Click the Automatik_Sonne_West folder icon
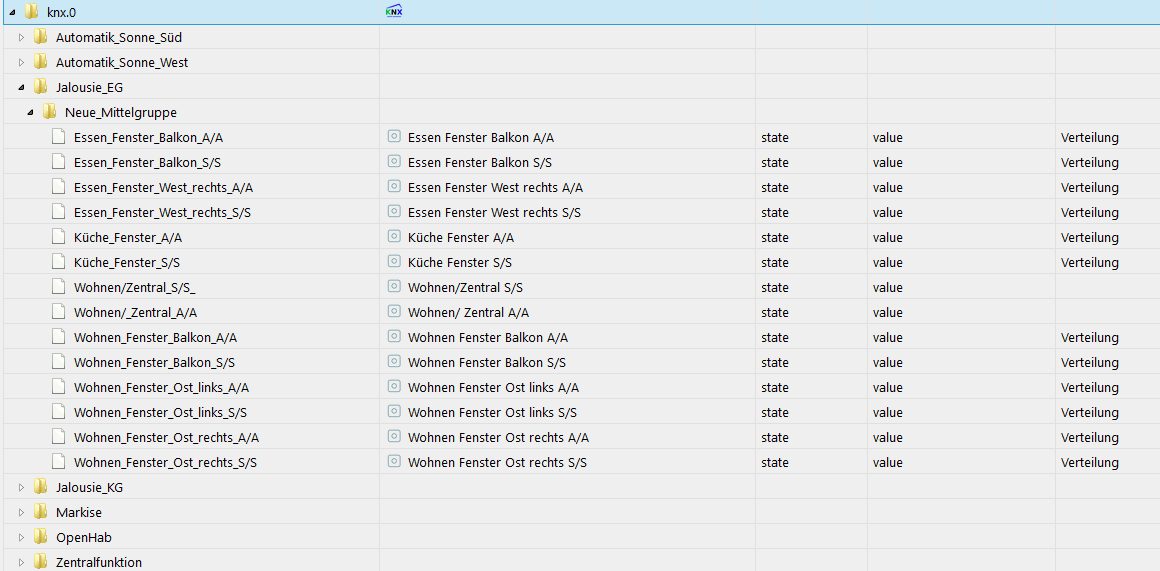1160x571 pixels. (x=41, y=62)
